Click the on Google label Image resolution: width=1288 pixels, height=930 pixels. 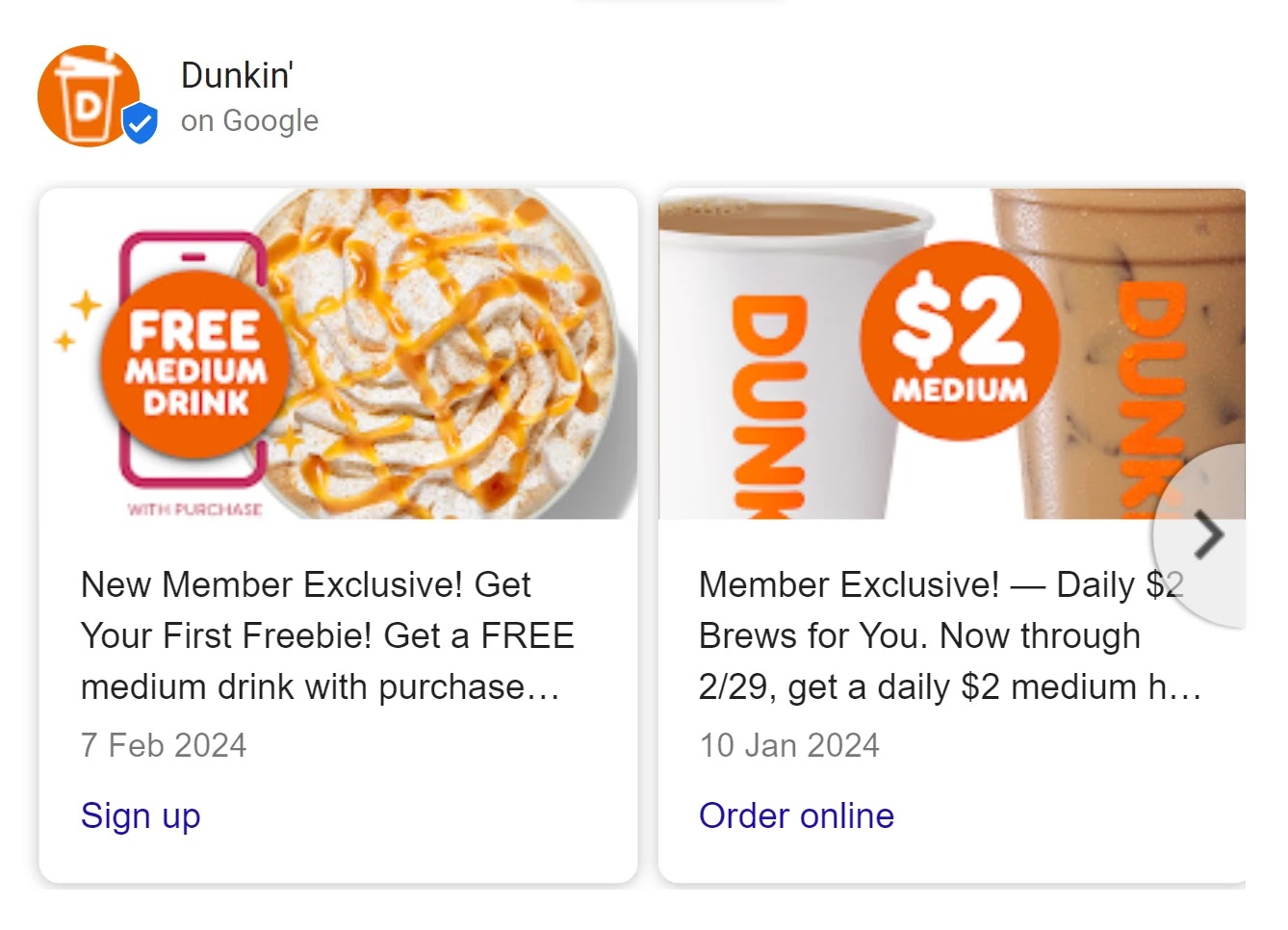[x=249, y=120]
